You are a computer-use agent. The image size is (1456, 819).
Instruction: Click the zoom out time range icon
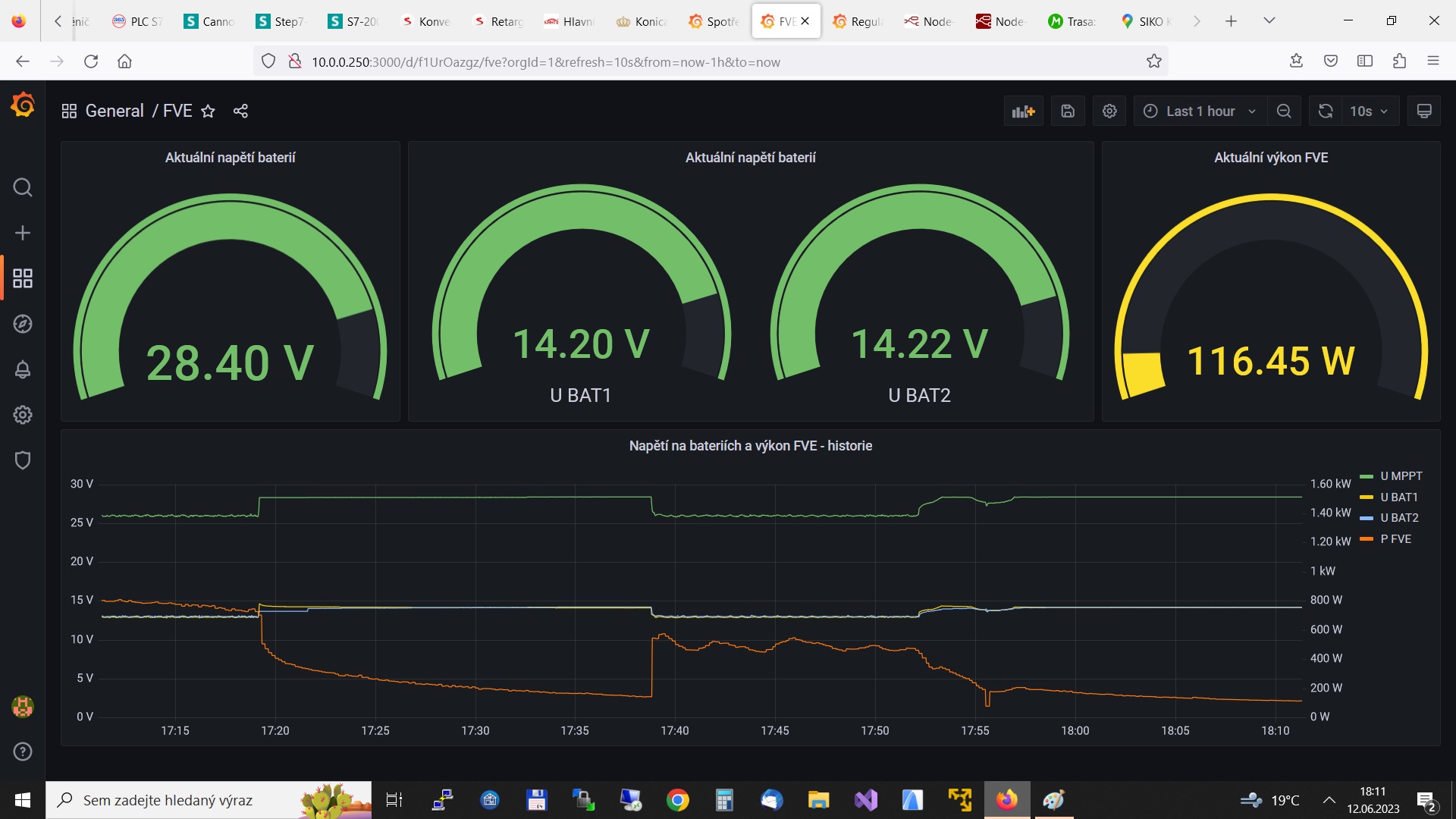point(1284,111)
